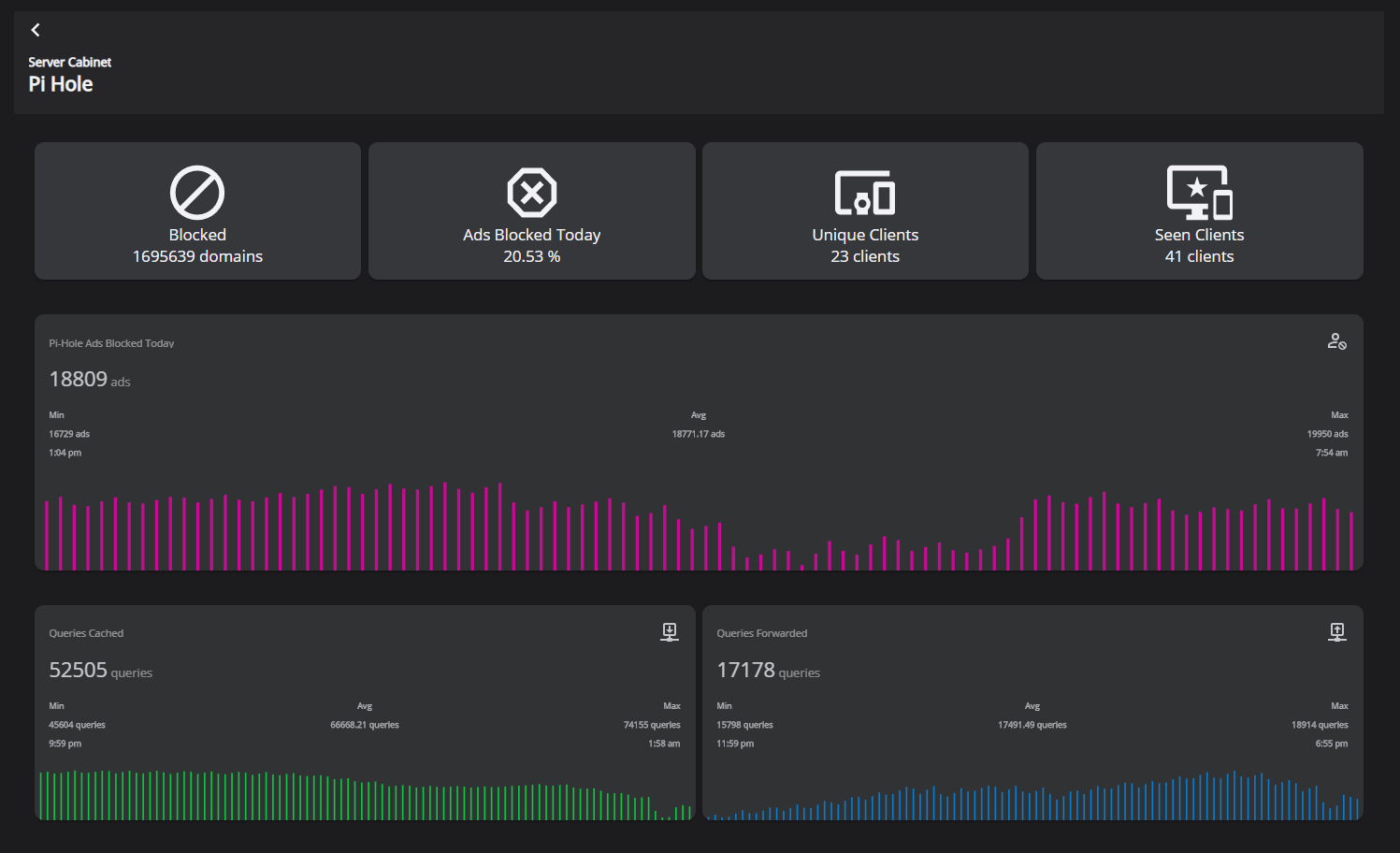The height and width of the screenshot is (853, 1400).
Task: Click the 1695639 domains value
Action: click(197, 256)
